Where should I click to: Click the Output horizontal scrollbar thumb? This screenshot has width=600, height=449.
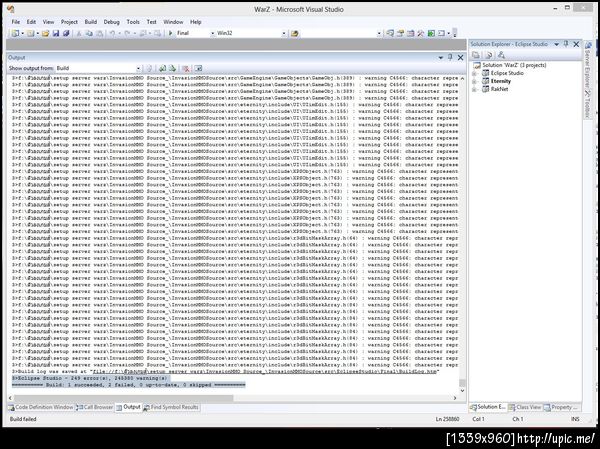123,398
